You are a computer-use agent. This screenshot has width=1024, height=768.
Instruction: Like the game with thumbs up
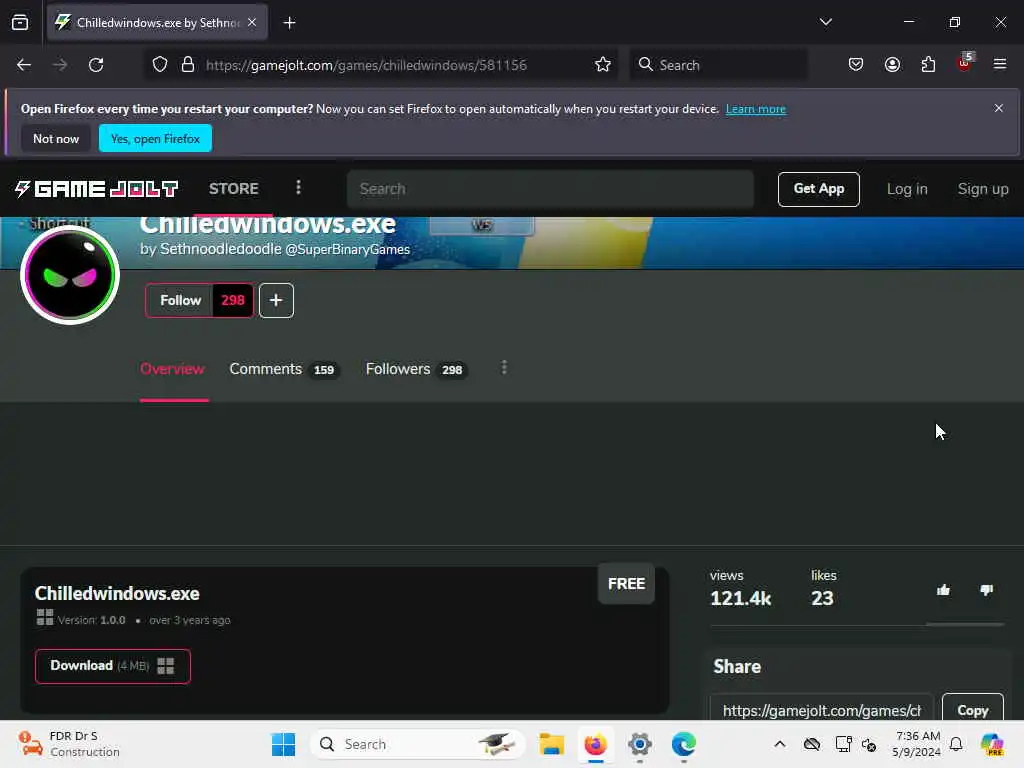(943, 590)
